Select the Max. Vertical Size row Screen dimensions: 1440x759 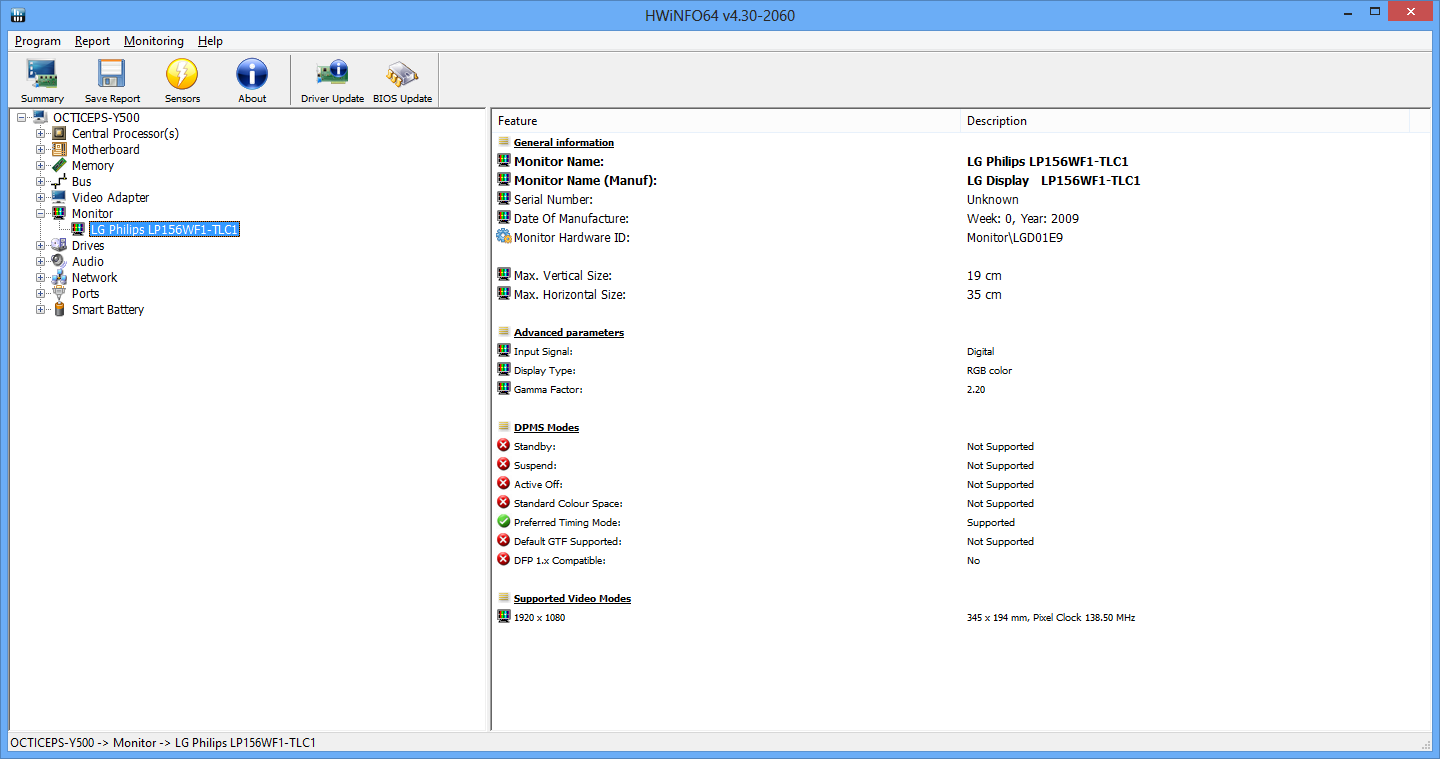click(x=961, y=275)
